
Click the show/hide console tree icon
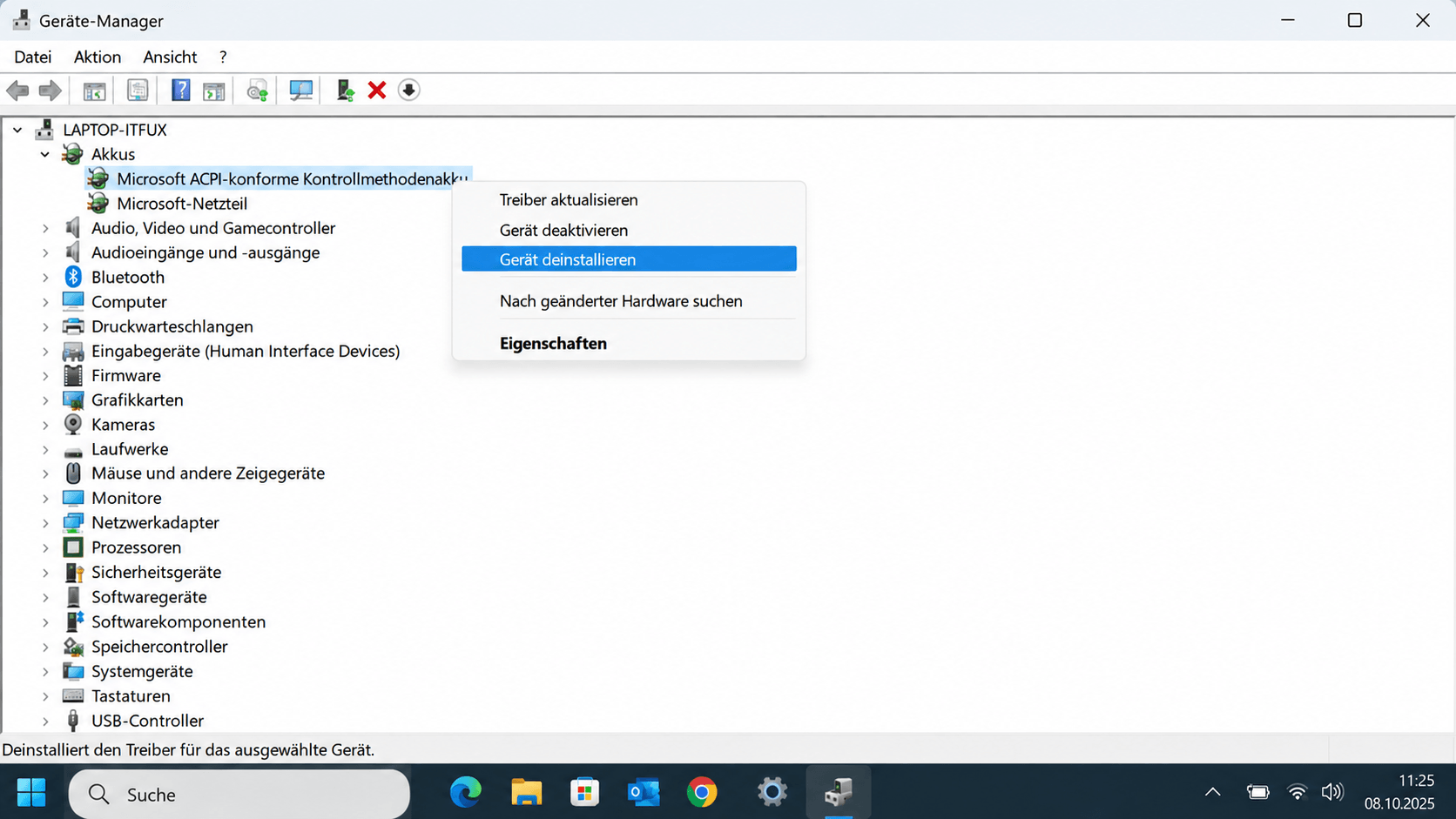(x=94, y=90)
